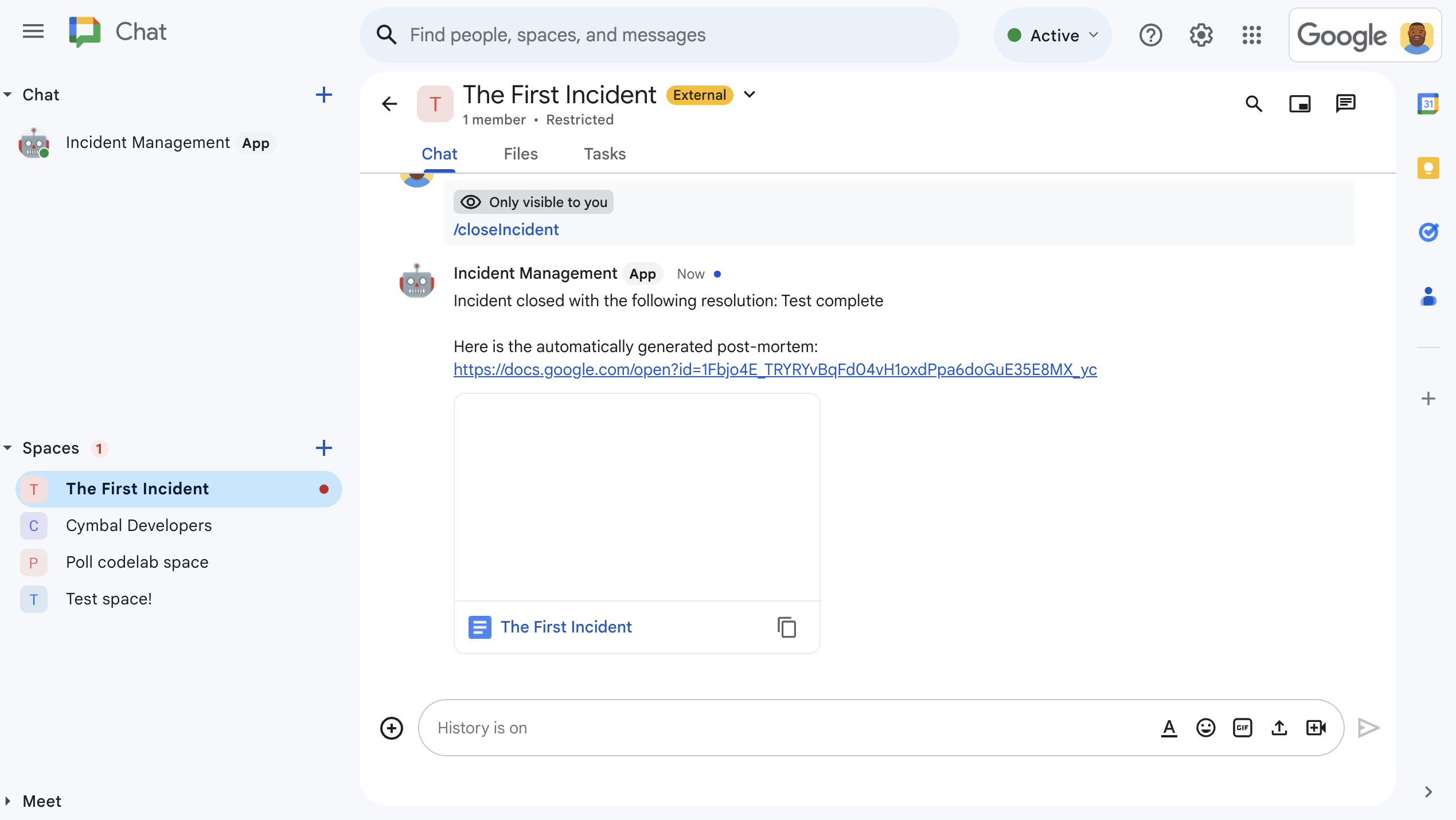Switch to Files tab in incident space

[520, 153]
